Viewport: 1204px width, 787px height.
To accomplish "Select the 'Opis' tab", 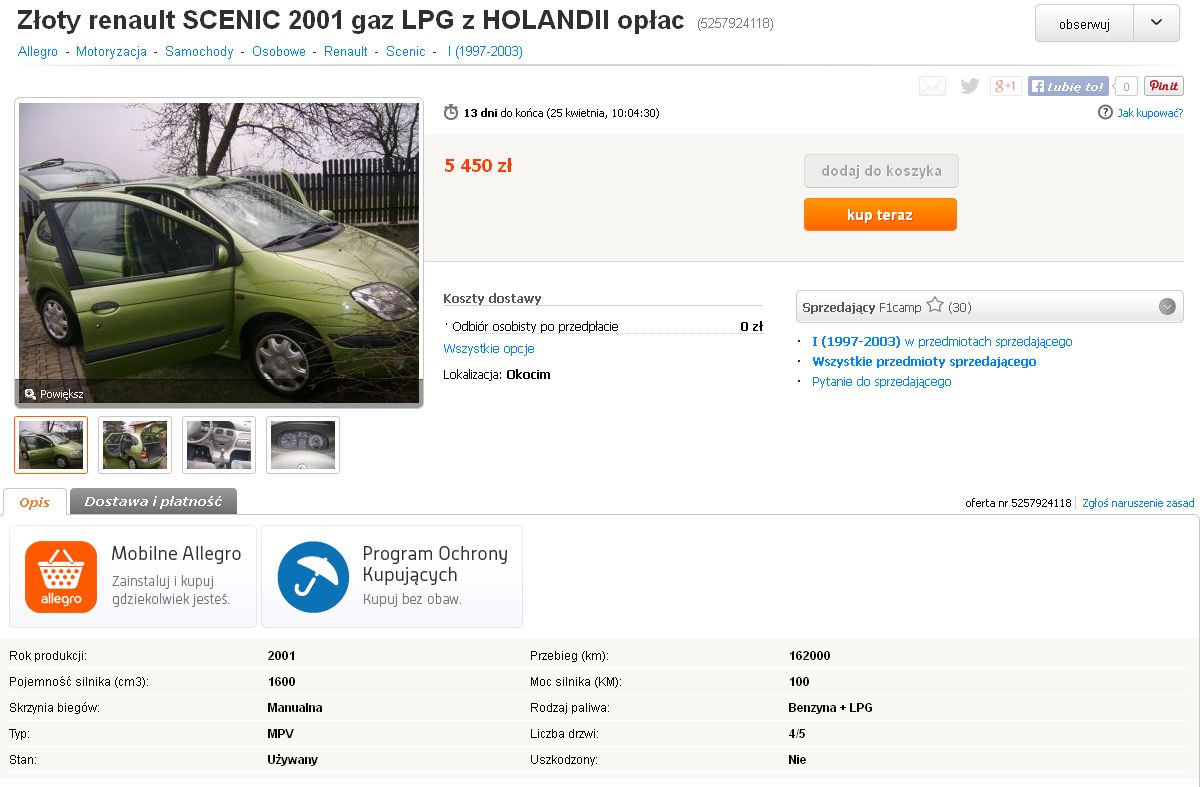I will [35, 502].
